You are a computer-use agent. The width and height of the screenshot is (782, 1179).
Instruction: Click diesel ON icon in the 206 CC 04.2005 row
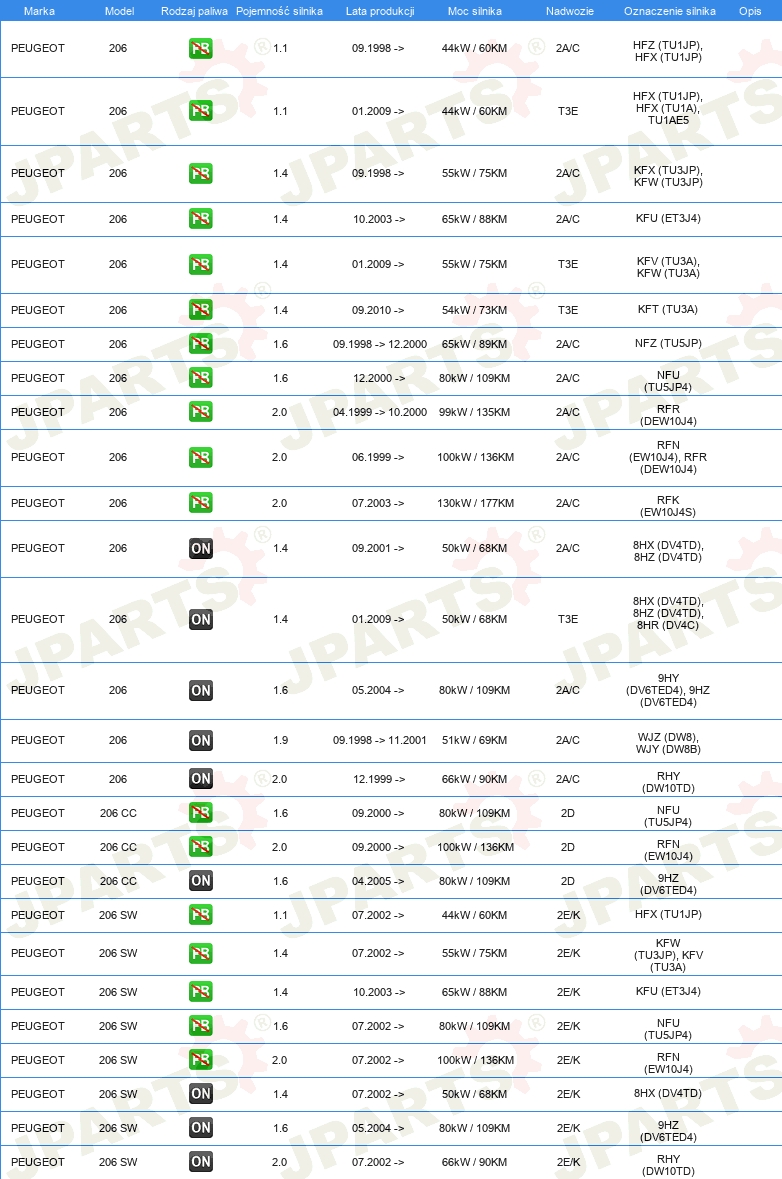pyautogui.click(x=201, y=881)
